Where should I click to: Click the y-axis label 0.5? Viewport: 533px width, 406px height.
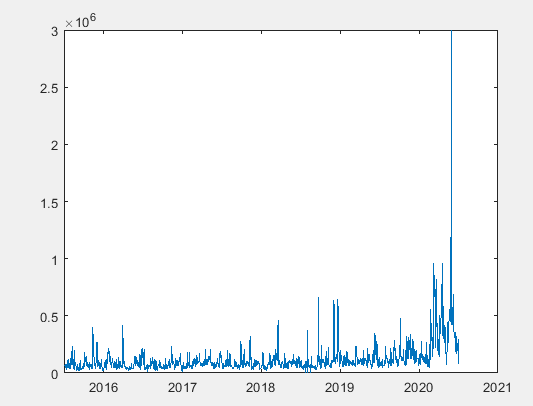tap(49, 317)
